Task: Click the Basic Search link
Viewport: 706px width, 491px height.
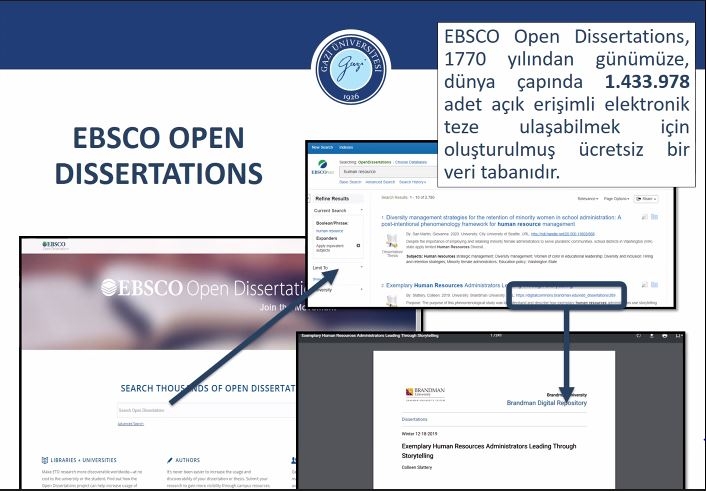Action: (x=350, y=182)
